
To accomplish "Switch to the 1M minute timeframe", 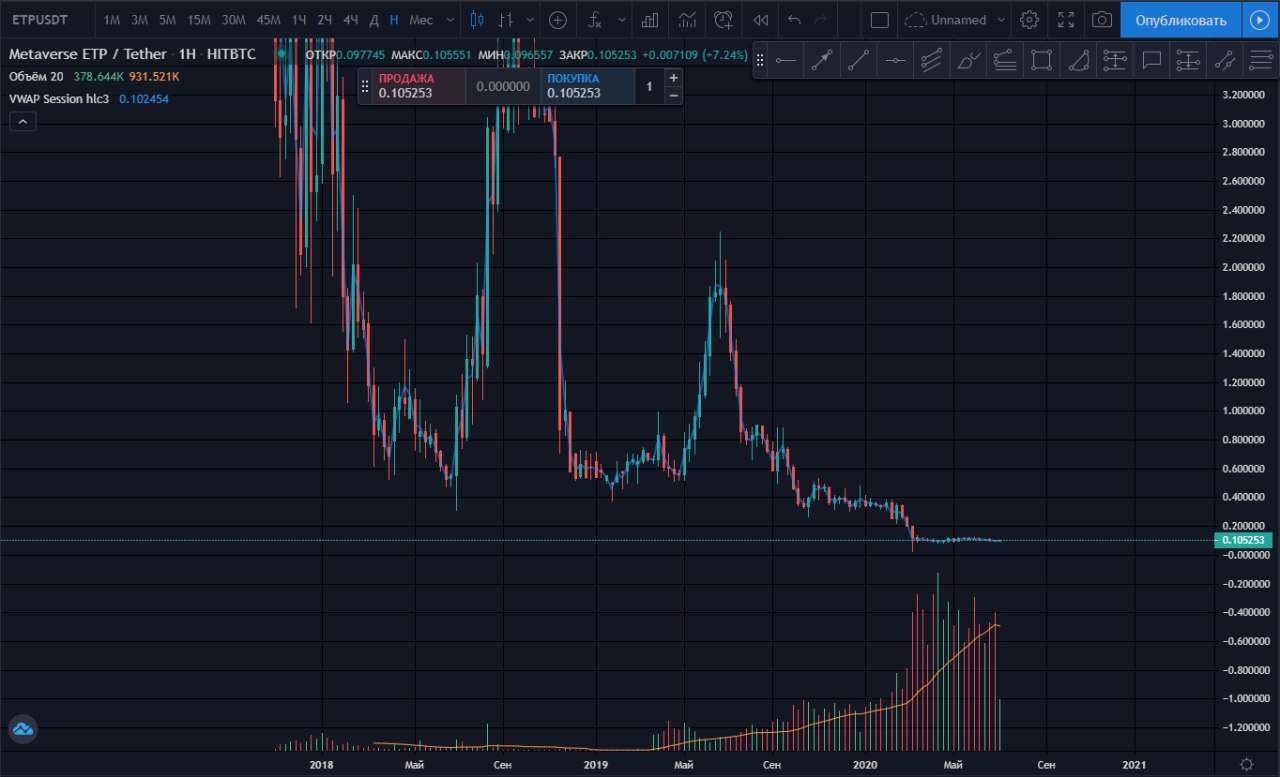I will tap(112, 20).
